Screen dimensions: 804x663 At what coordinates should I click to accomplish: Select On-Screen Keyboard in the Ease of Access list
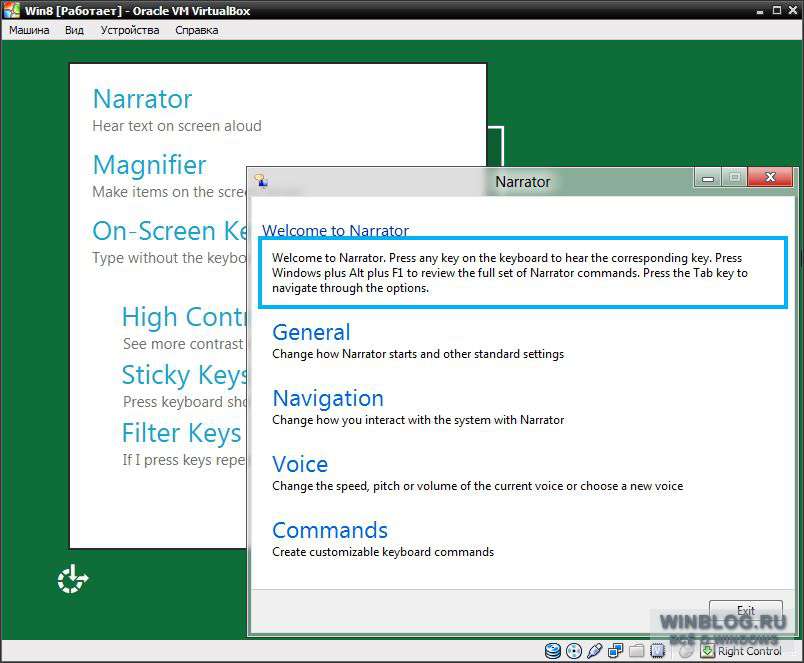[170, 231]
